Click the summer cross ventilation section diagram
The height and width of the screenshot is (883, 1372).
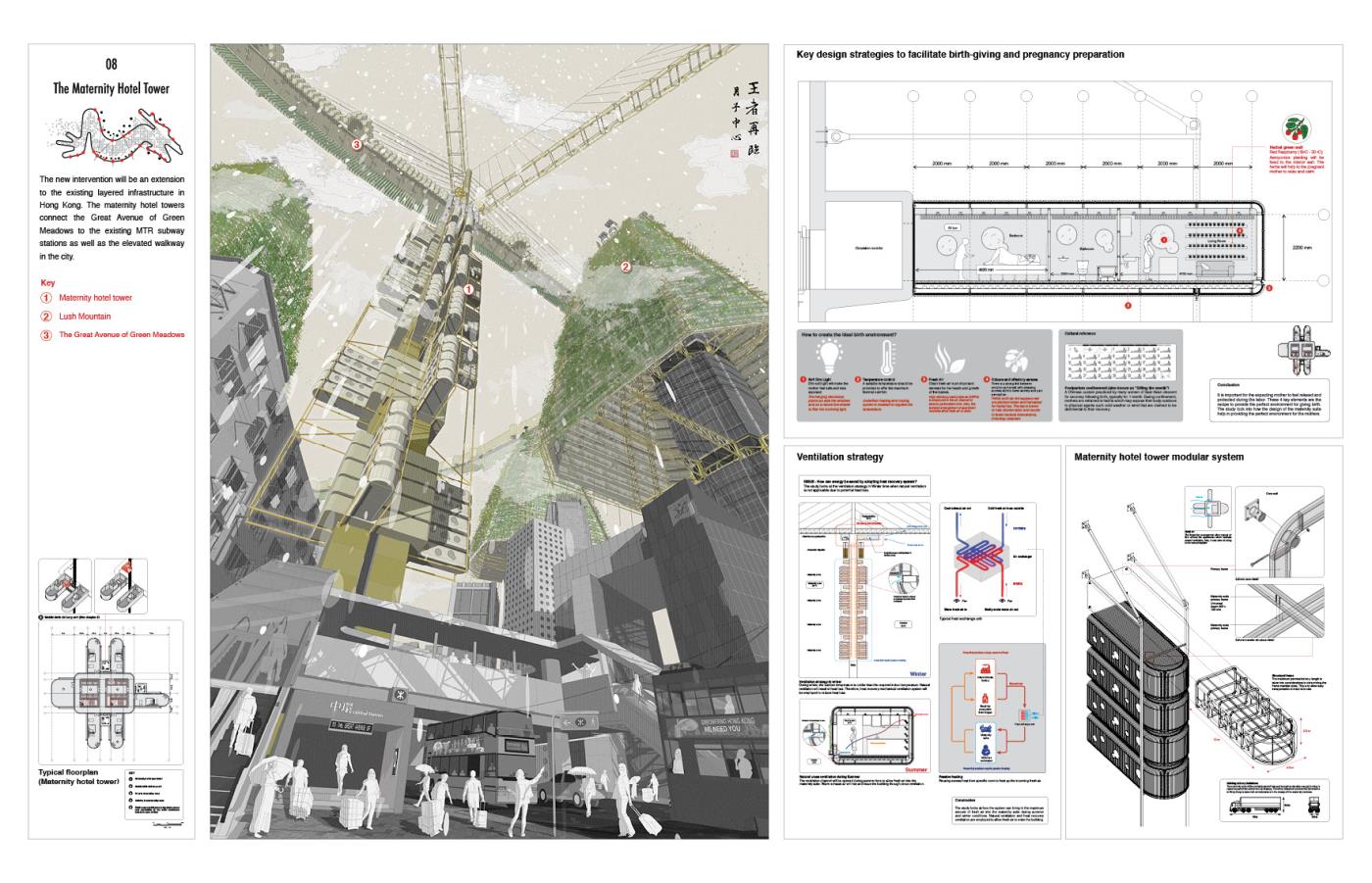[864, 740]
